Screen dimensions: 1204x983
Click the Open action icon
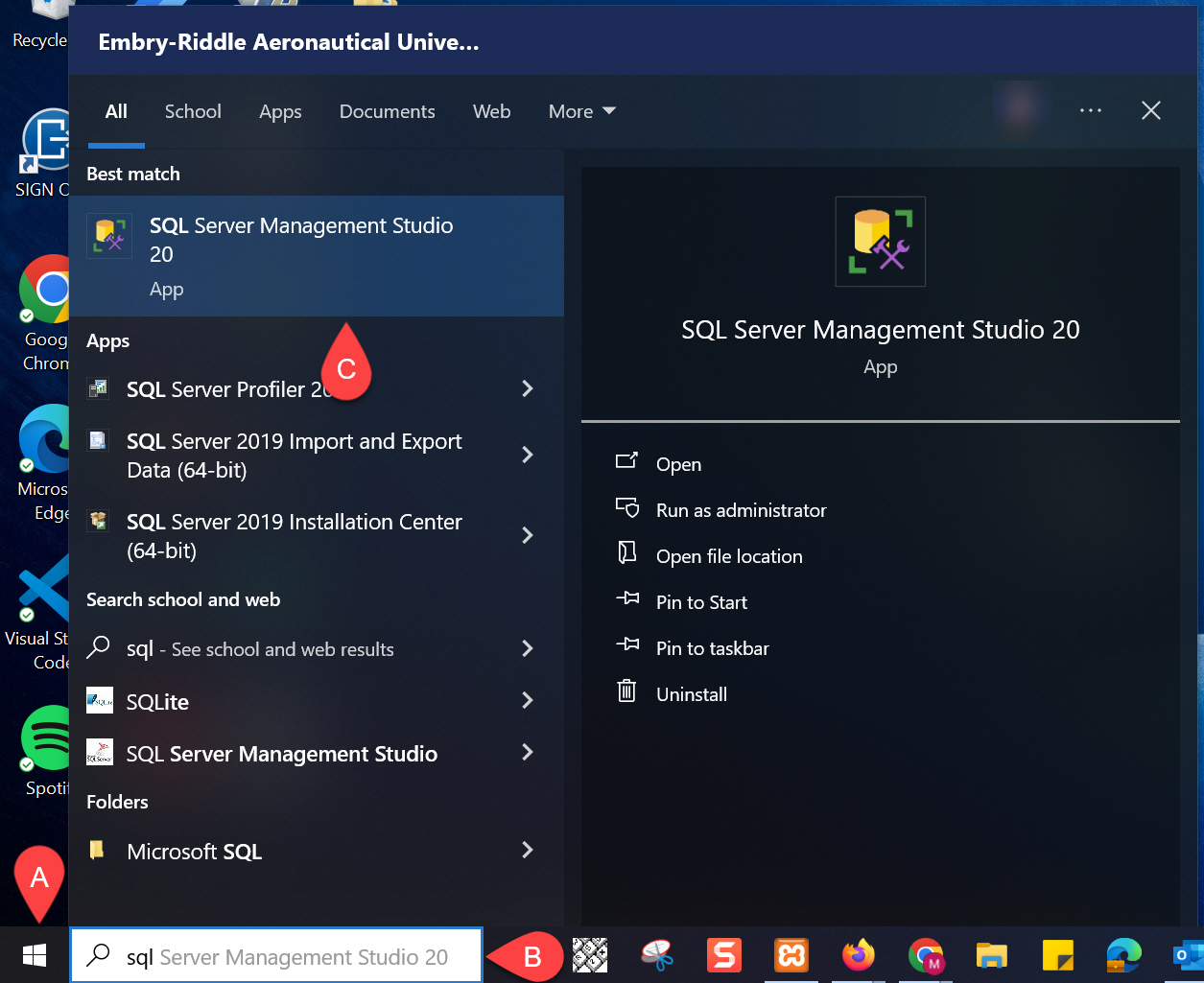[x=626, y=461]
